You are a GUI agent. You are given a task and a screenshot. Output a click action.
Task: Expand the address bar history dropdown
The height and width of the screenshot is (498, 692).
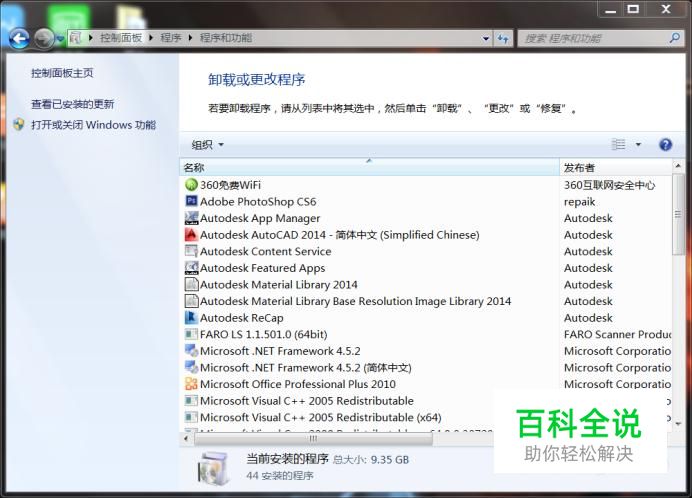486,38
